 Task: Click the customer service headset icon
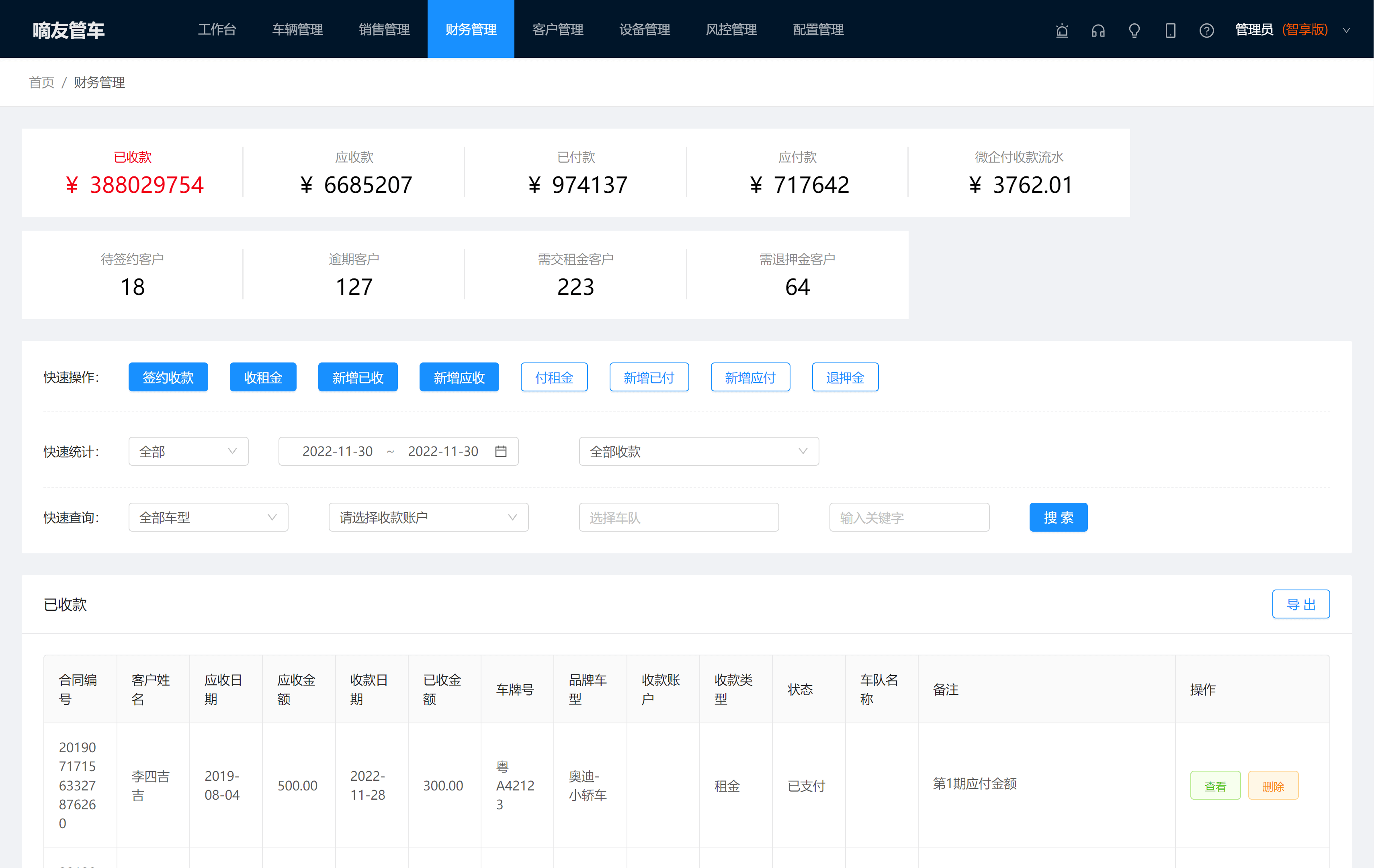[1098, 30]
